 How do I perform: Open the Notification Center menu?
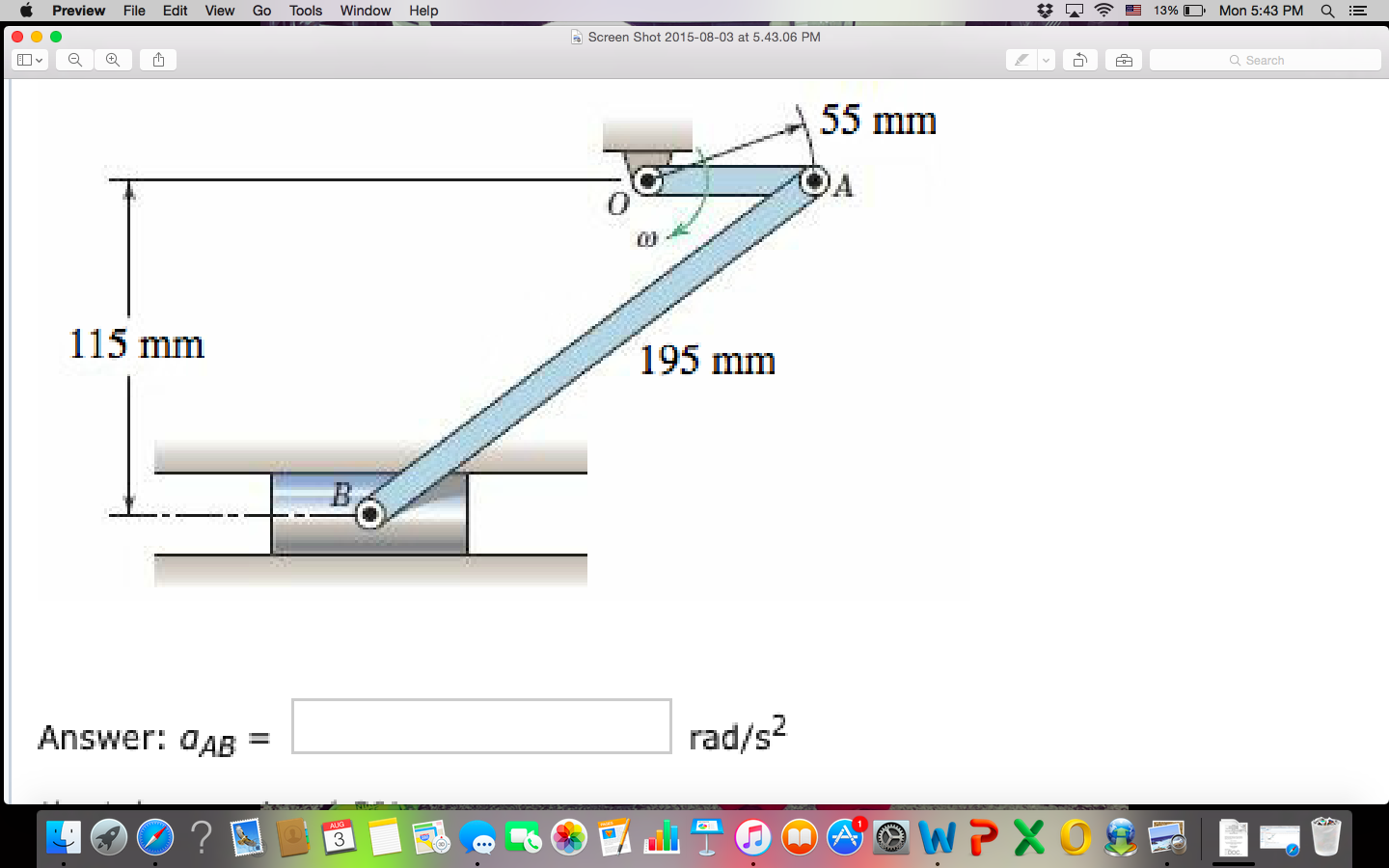coord(1357,11)
